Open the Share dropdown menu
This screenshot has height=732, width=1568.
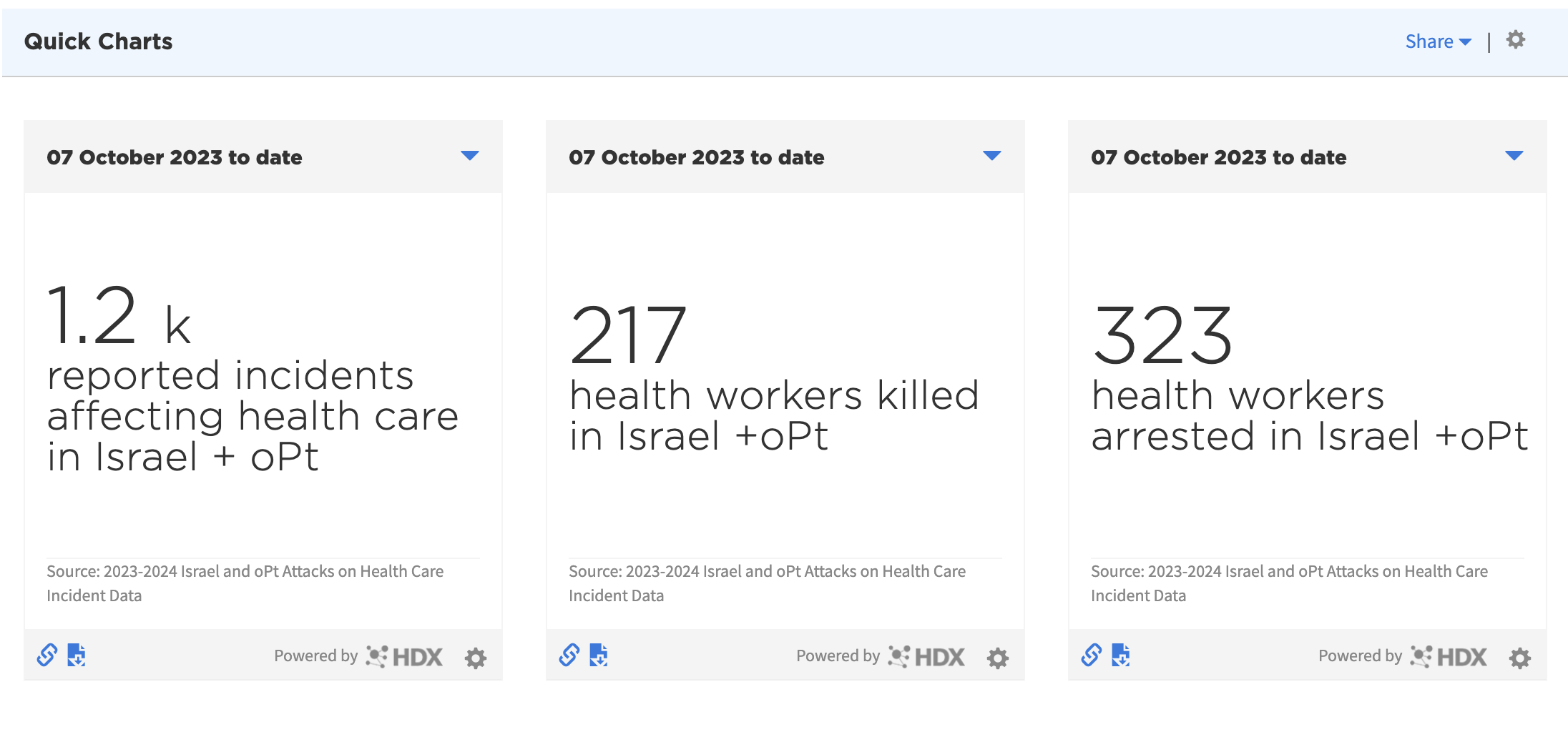(1438, 41)
